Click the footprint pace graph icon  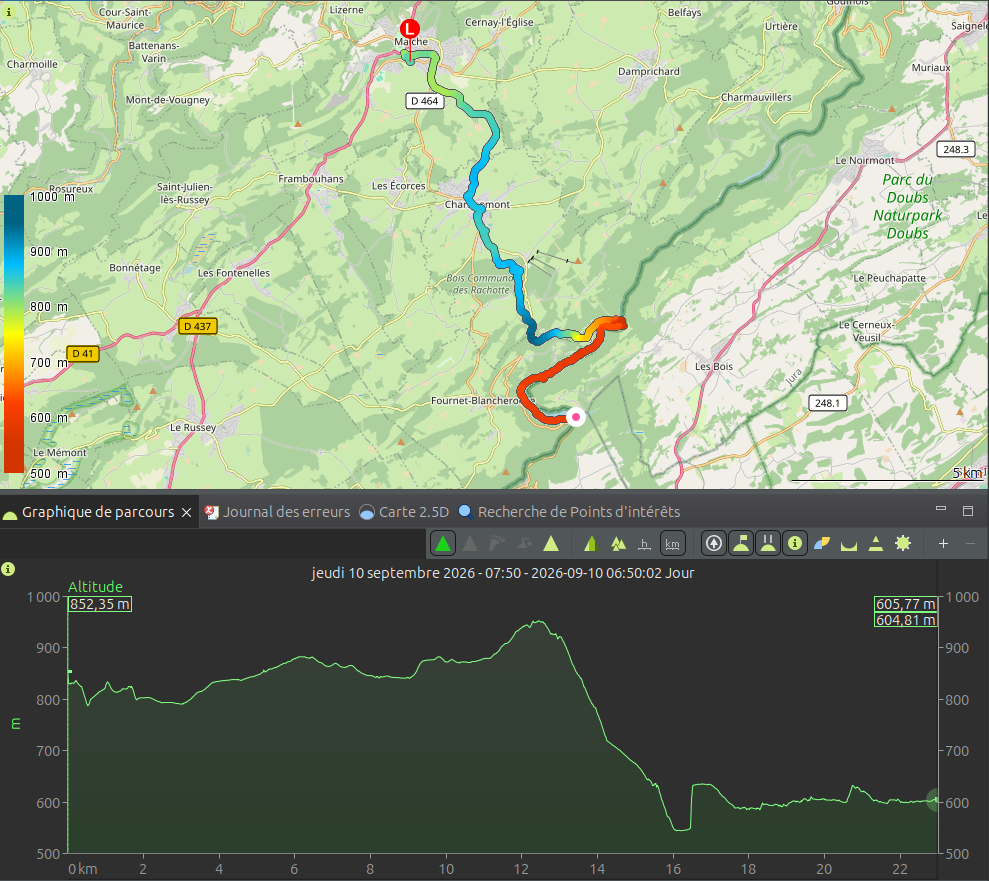click(497, 544)
